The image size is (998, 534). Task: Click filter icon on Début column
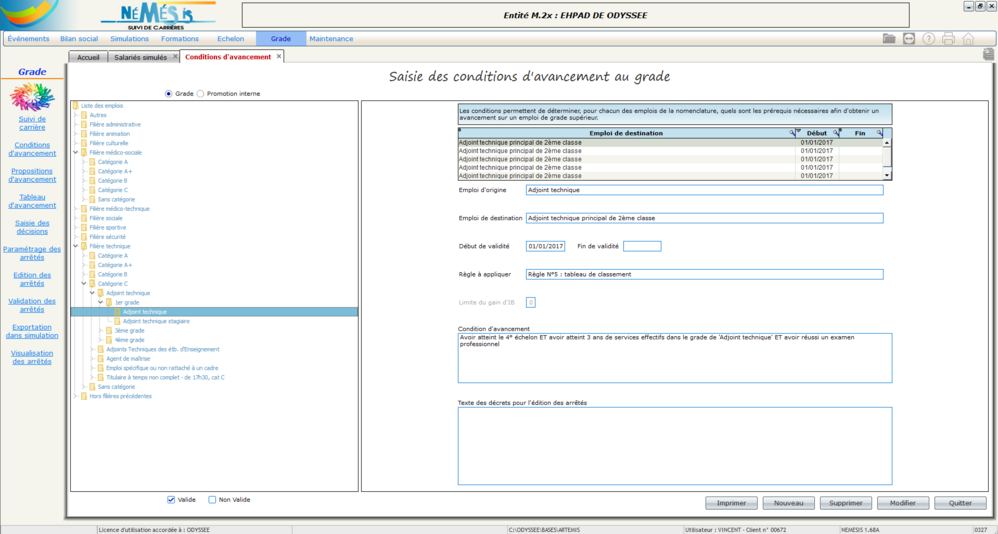point(836,132)
